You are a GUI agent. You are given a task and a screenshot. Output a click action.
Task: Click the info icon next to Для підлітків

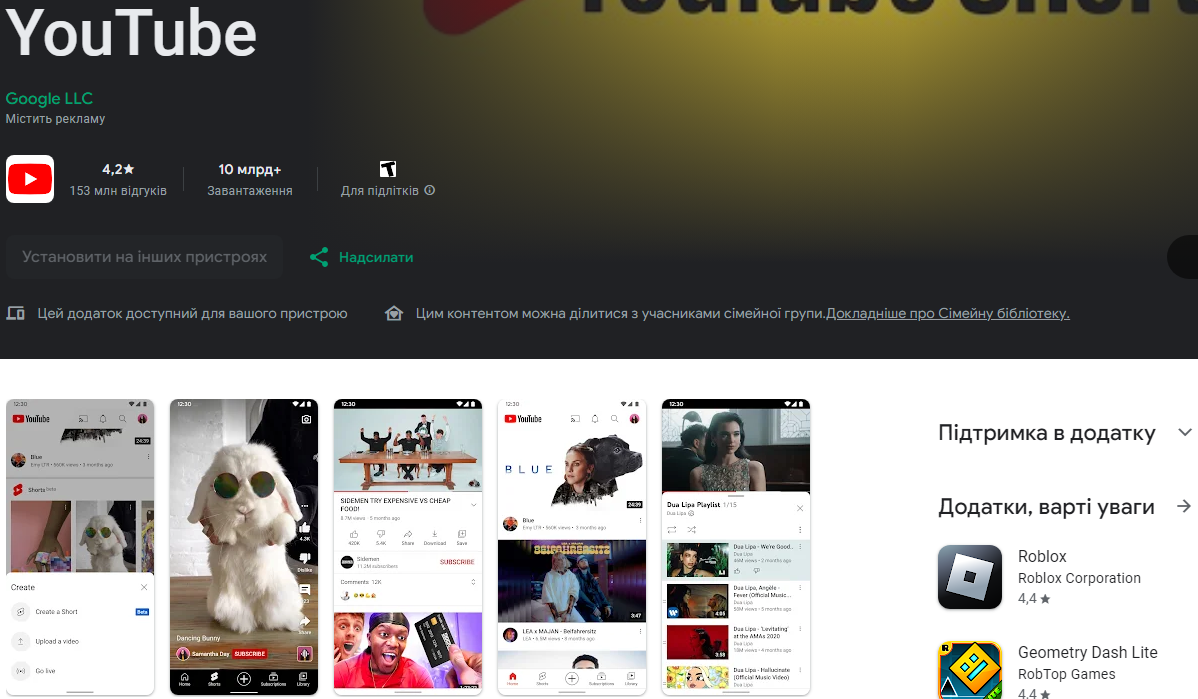pos(430,190)
